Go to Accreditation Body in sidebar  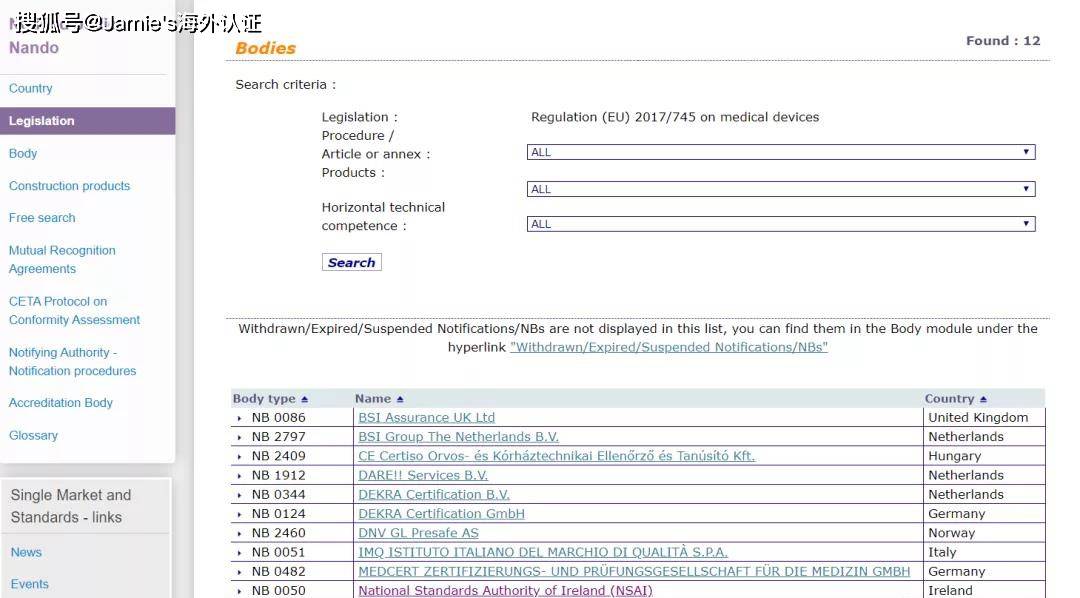pyautogui.click(x=61, y=402)
